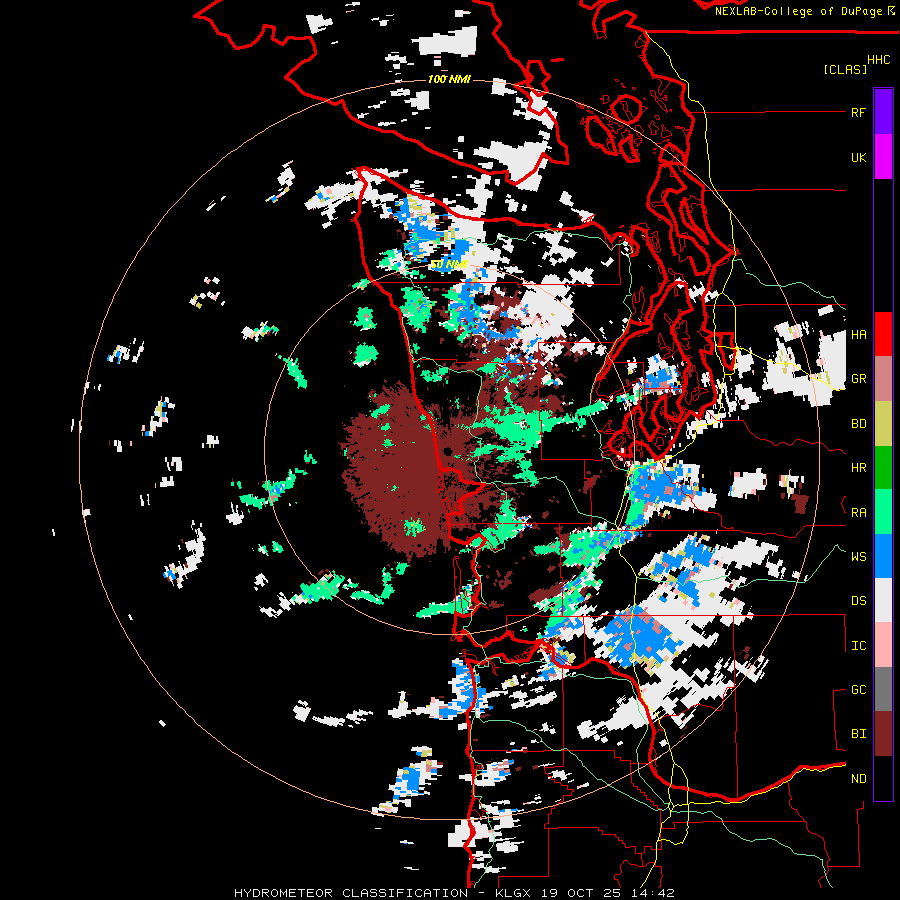This screenshot has width=900, height=900.
Task: Click the 'HYDROMETEOR CLASSIFICATION' title text
Action: tap(351, 893)
